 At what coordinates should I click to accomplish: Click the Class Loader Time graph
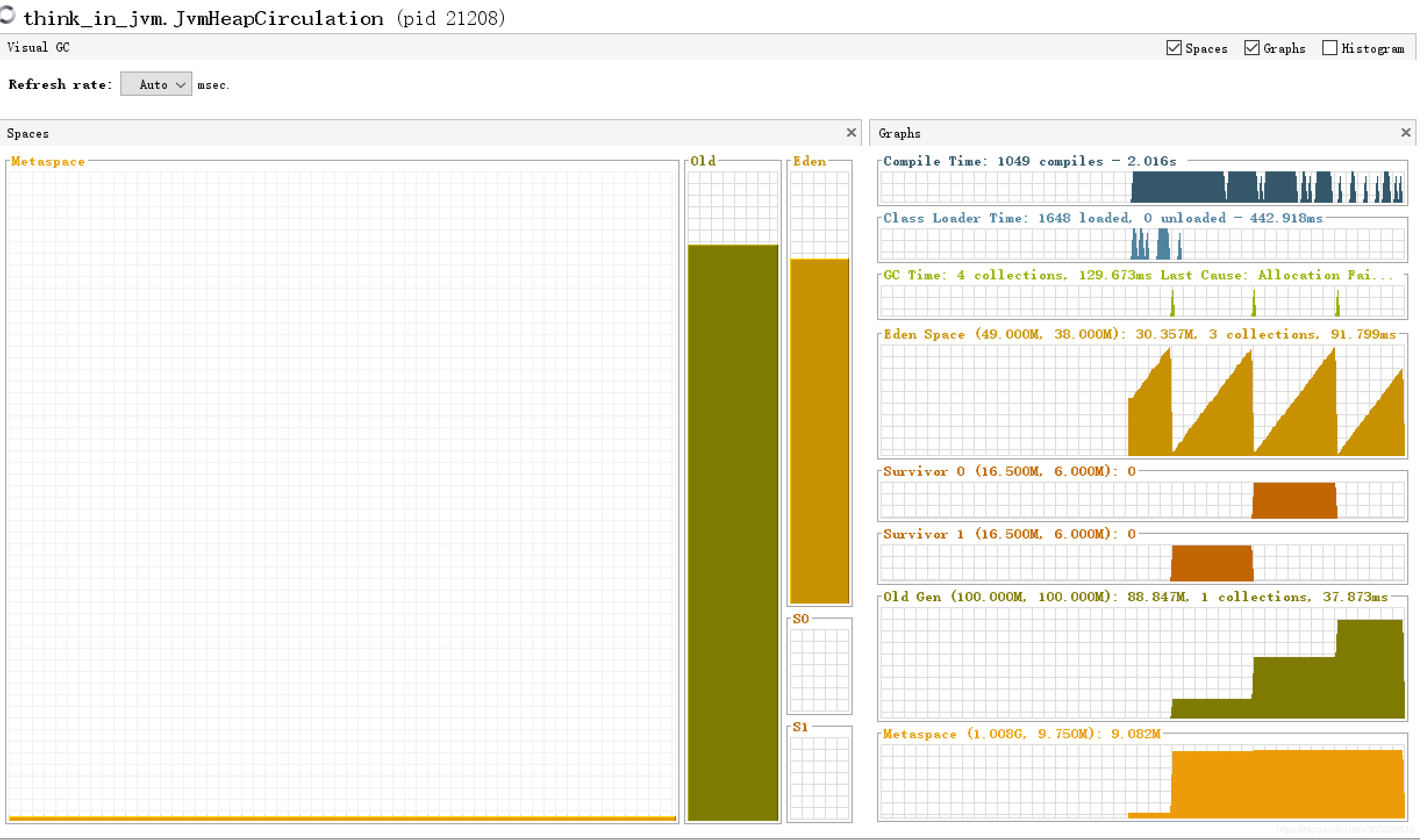click(x=1143, y=243)
